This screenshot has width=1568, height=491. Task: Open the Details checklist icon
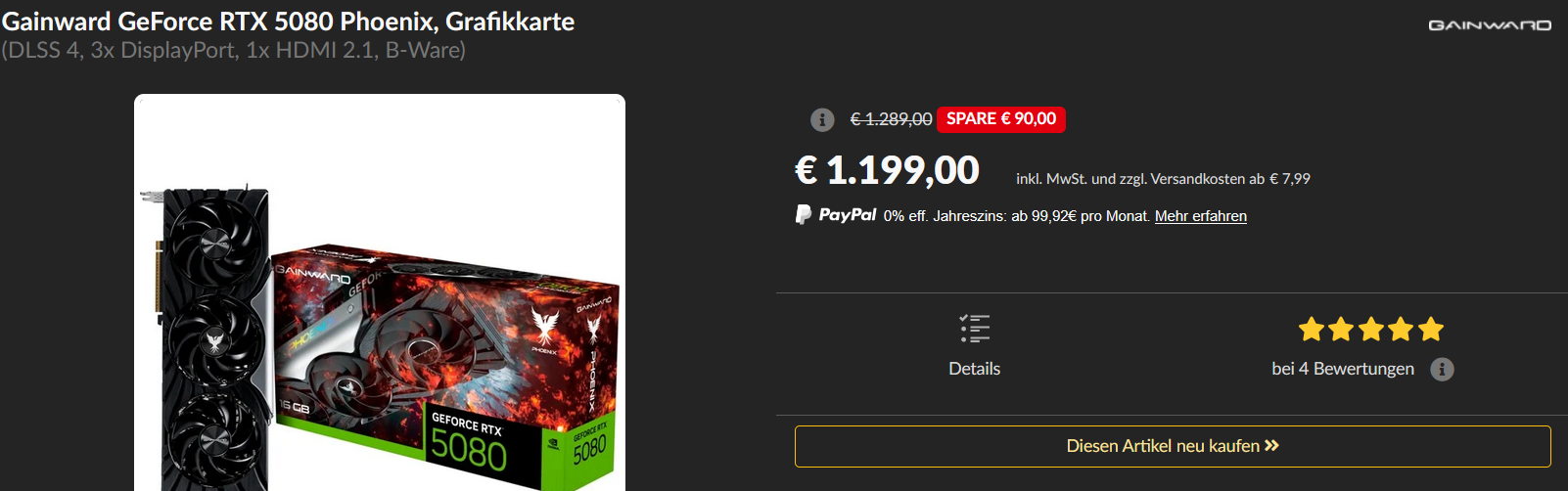point(975,329)
